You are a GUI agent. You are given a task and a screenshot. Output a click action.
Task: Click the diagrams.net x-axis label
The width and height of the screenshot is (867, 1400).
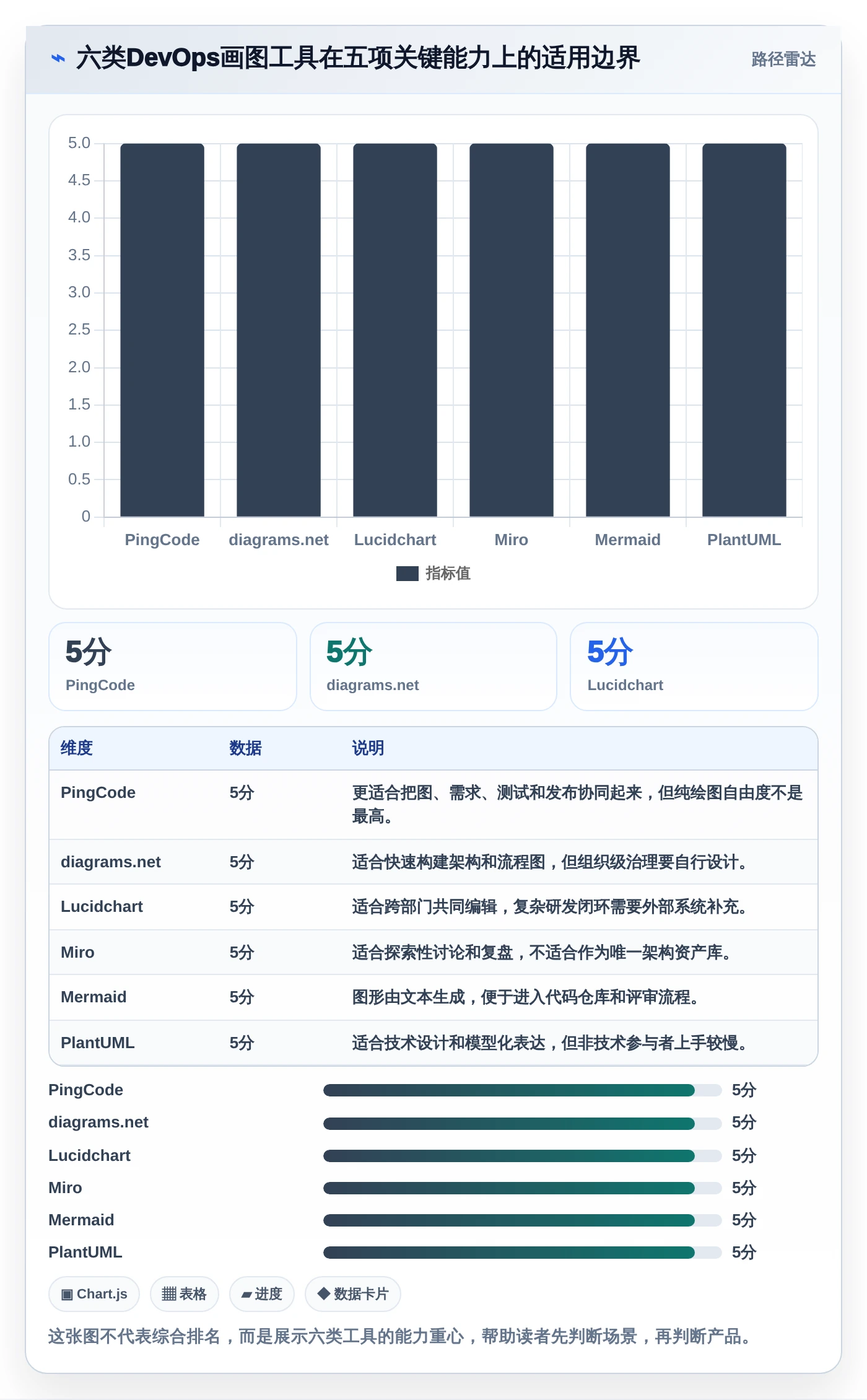[279, 540]
